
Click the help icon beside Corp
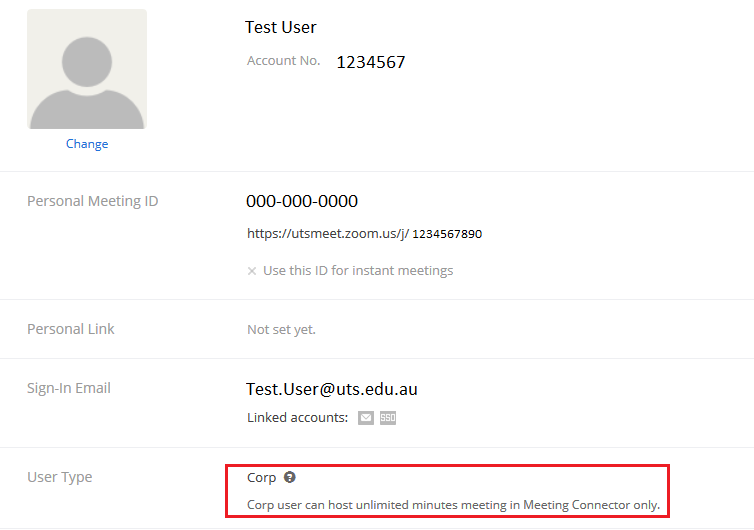[x=290, y=478]
